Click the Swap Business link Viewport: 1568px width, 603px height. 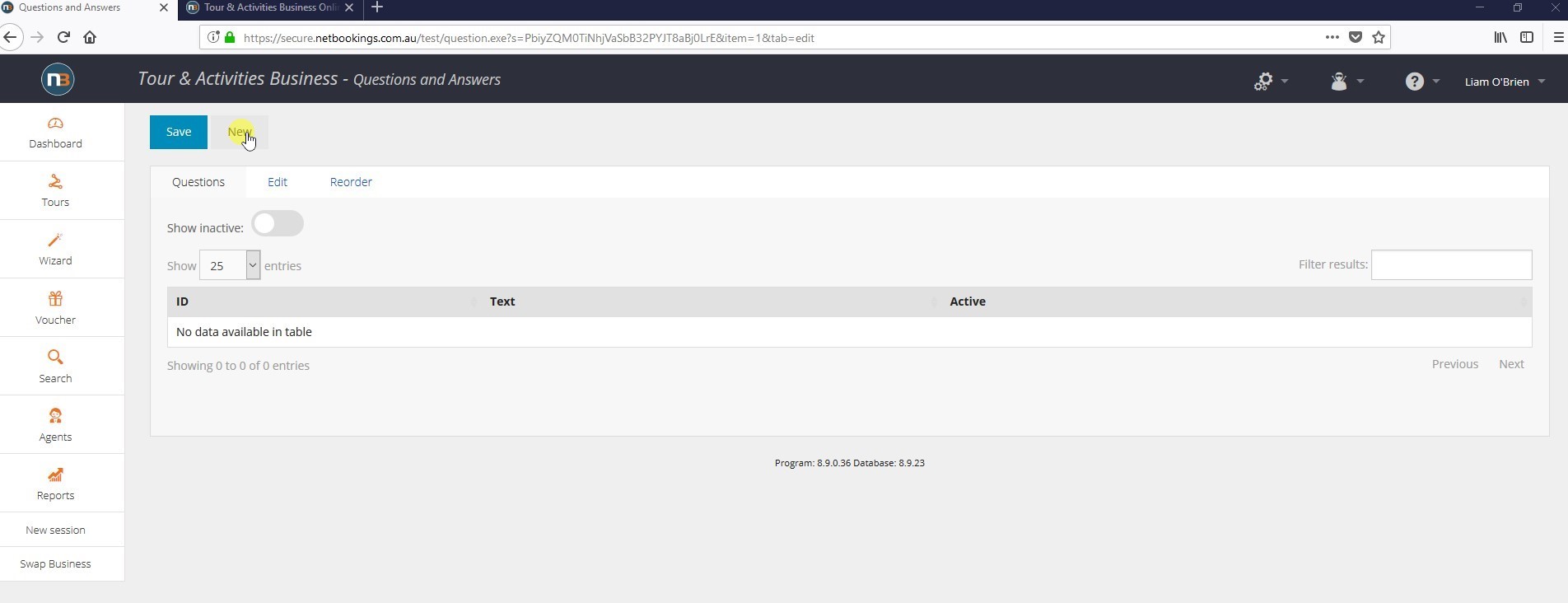[x=55, y=563]
